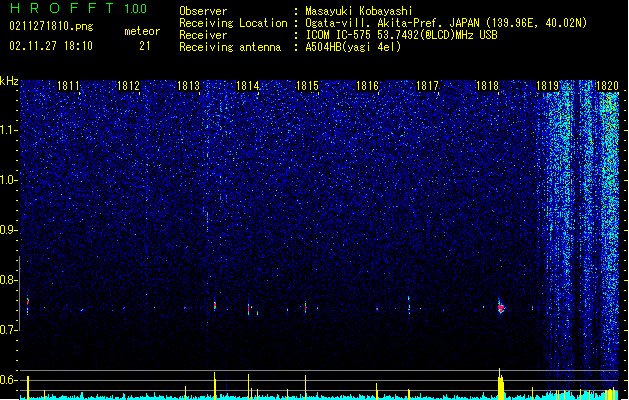Select the filename 0211271810.png
This screenshot has width=629, height=400.
click(51, 26)
